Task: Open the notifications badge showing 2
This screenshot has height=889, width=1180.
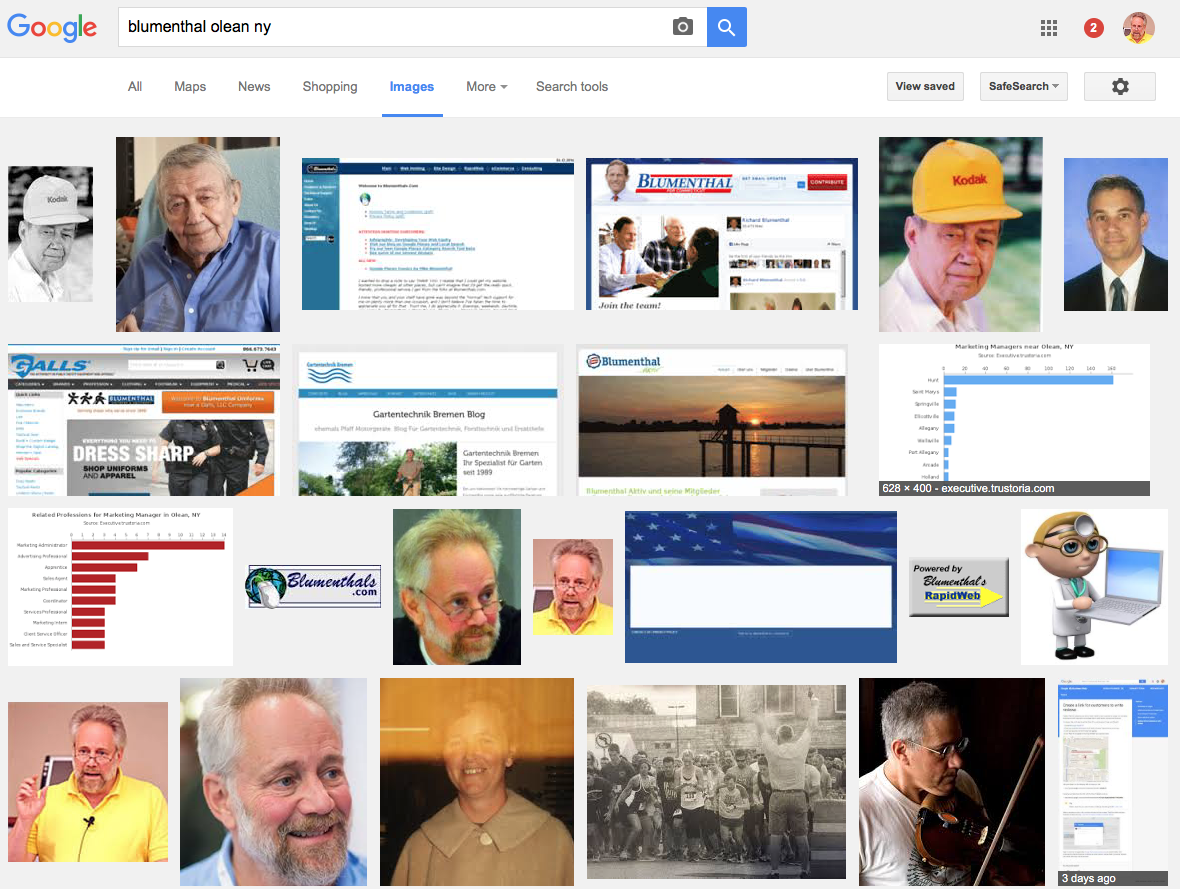Action: click(1093, 28)
